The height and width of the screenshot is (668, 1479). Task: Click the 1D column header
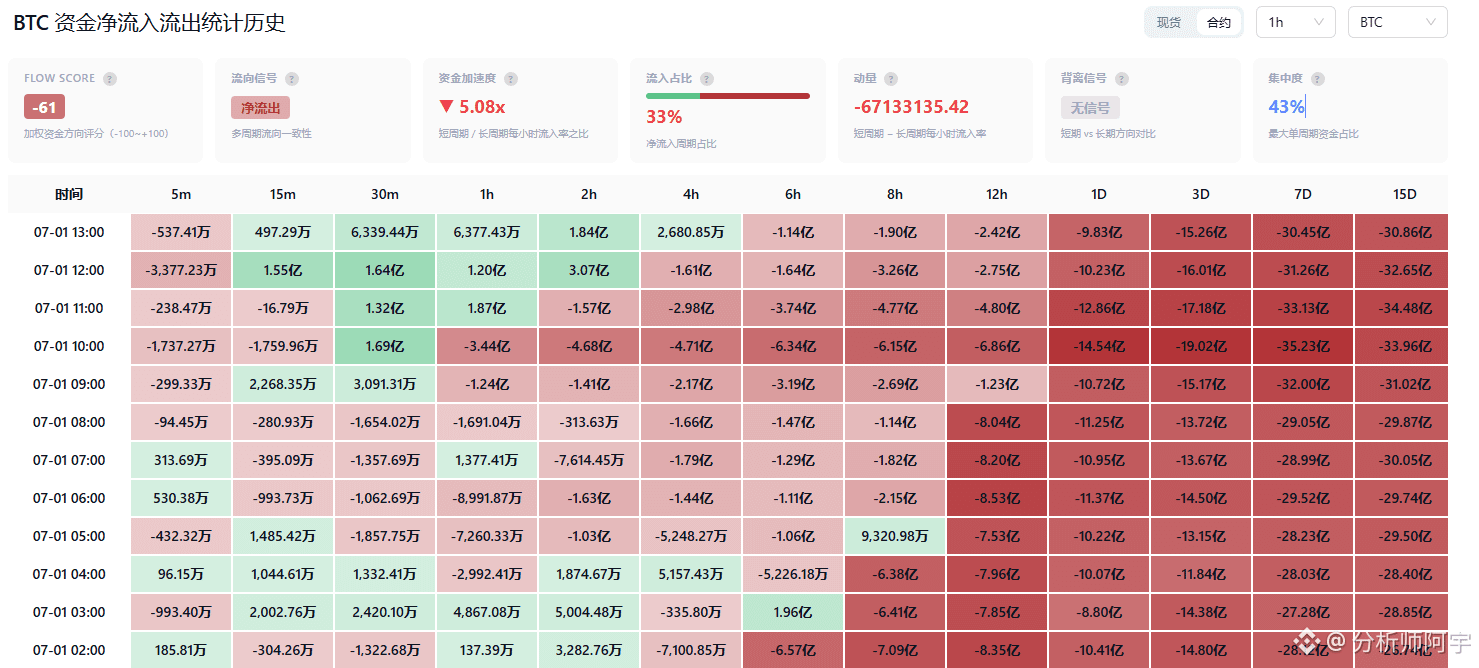tap(1099, 194)
